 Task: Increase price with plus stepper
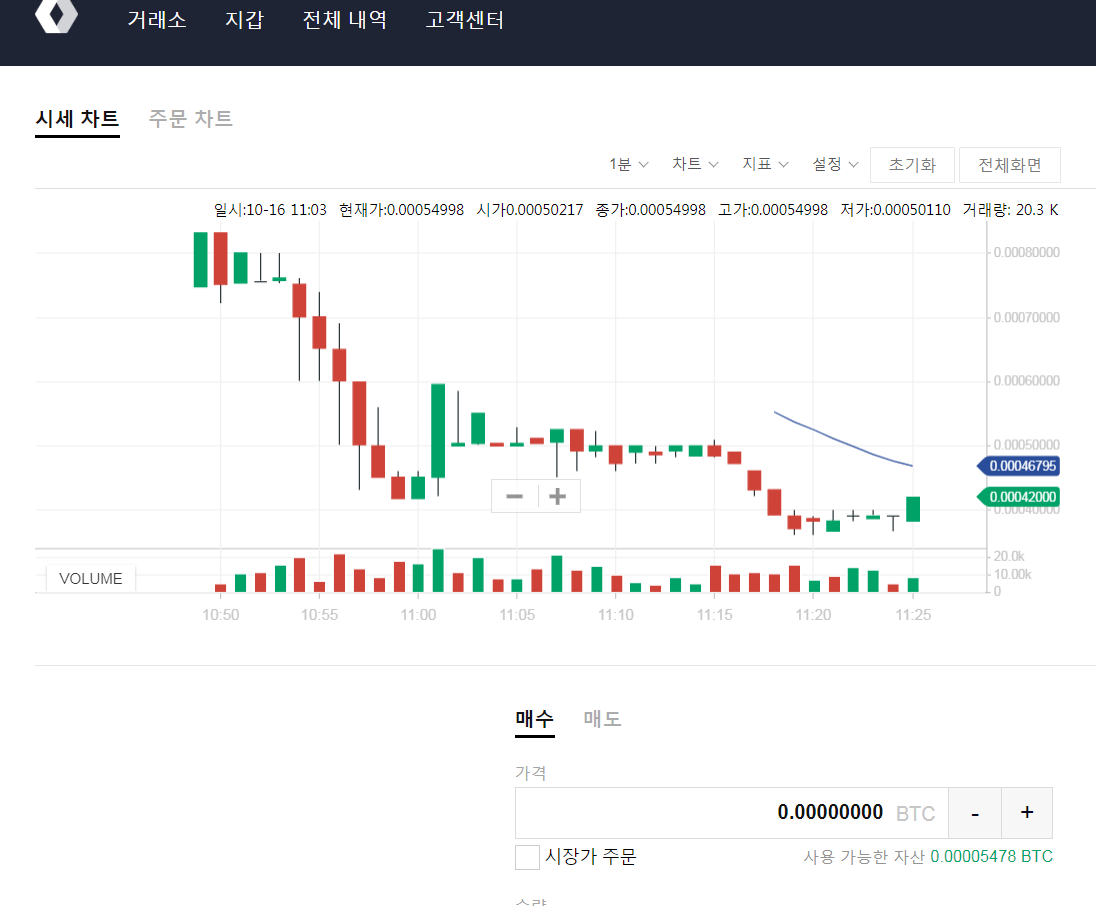(x=1027, y=813)
